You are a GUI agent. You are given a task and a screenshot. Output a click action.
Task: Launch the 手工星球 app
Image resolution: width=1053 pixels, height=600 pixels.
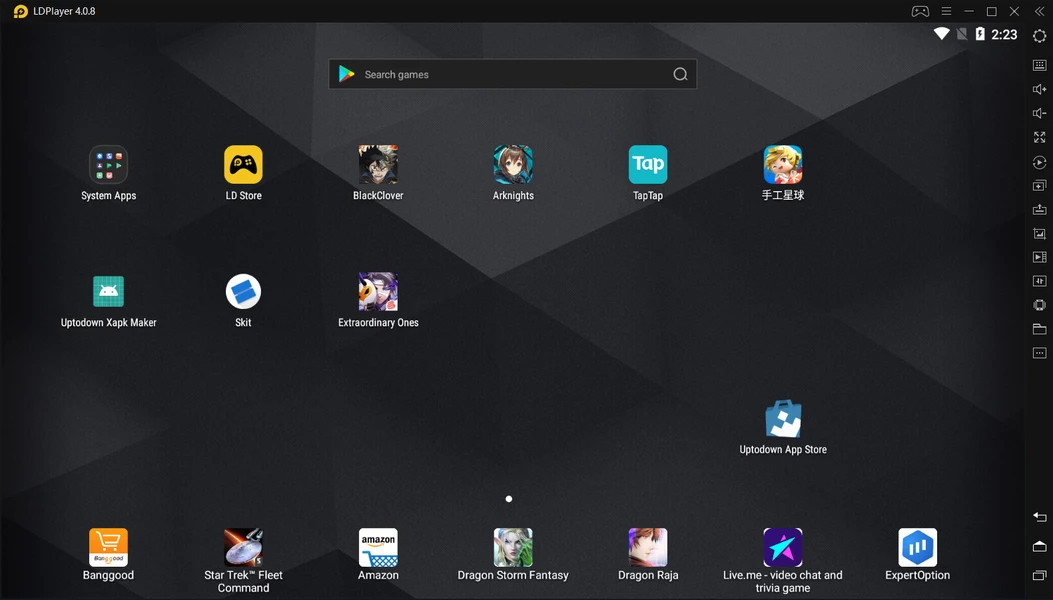click(783, 165)
